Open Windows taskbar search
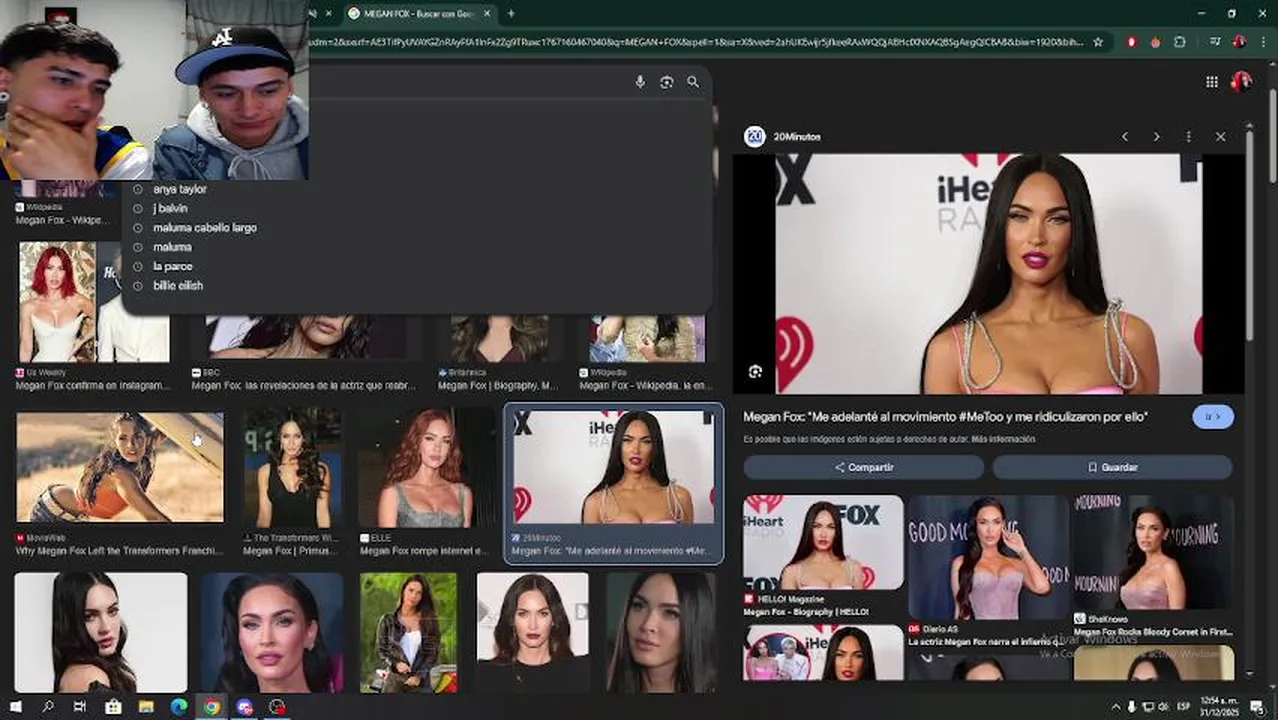Screen dimensions: 1278x720 click(x=48, y=707)
